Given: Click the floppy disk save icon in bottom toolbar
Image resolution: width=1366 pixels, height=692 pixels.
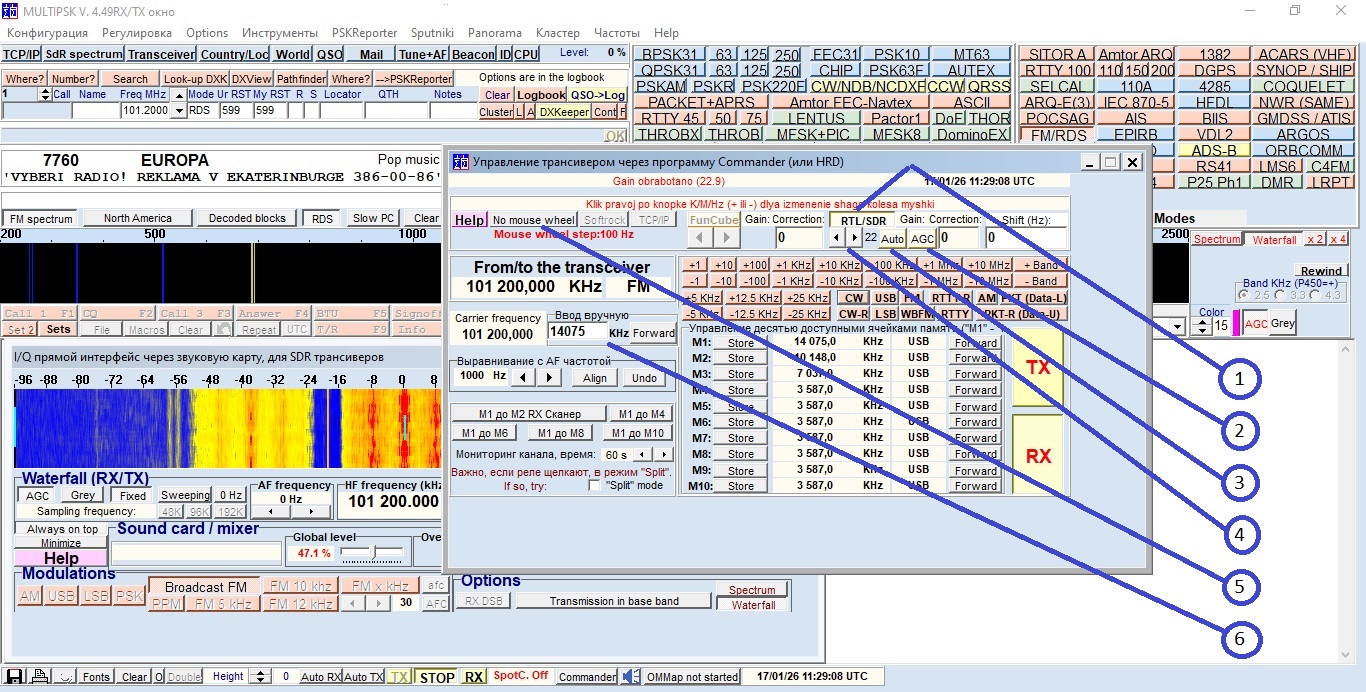Looking at the screenshot, I should coord(14,676).
